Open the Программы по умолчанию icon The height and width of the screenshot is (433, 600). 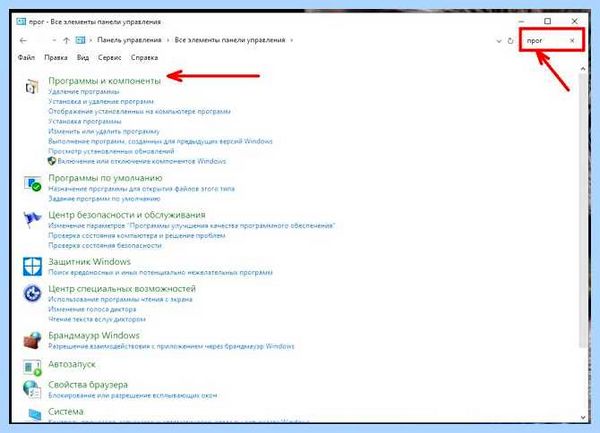32,184
